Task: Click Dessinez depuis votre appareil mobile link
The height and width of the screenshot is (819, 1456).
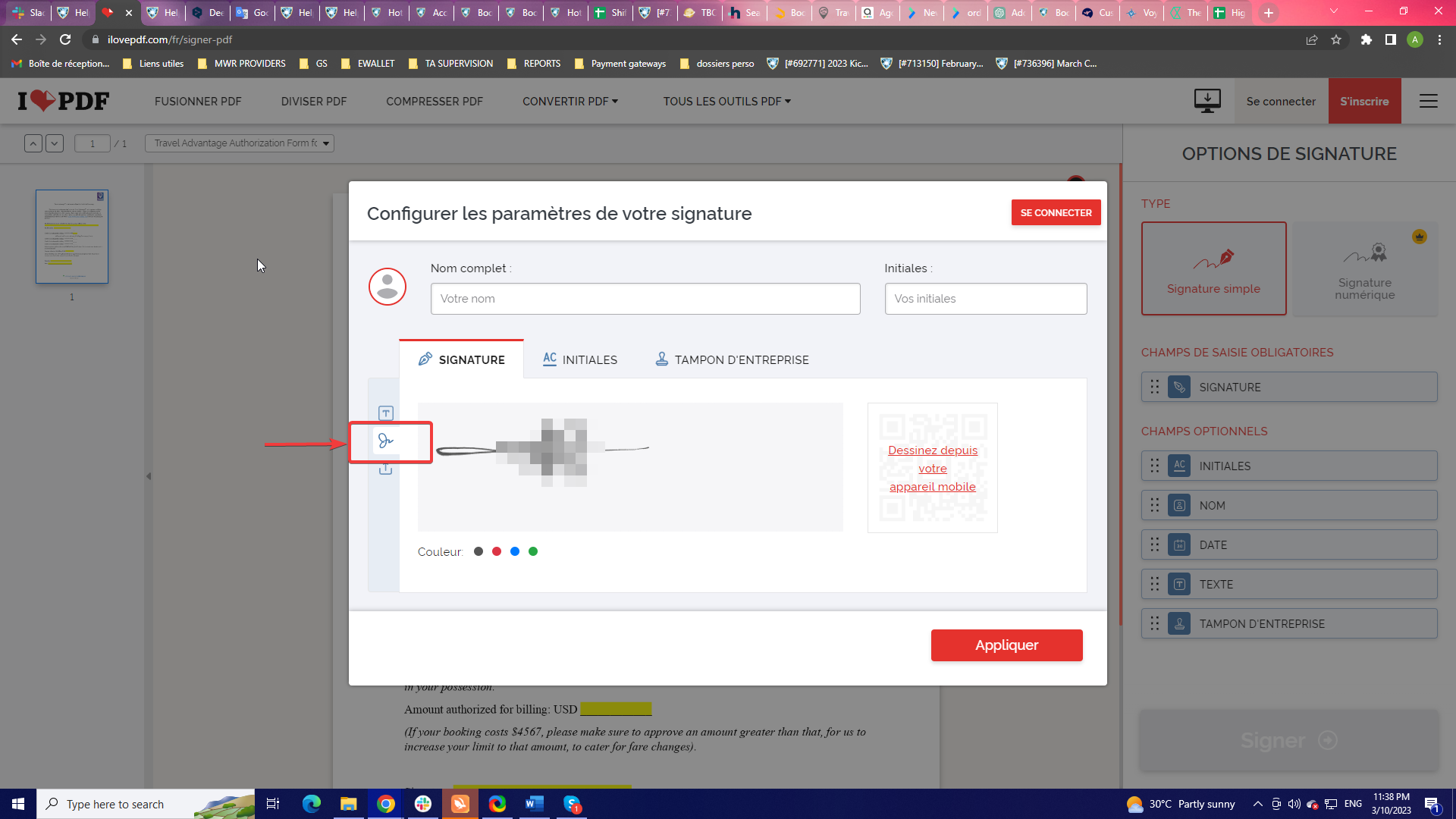Action: pyautogui.click(x=932, y=468)
